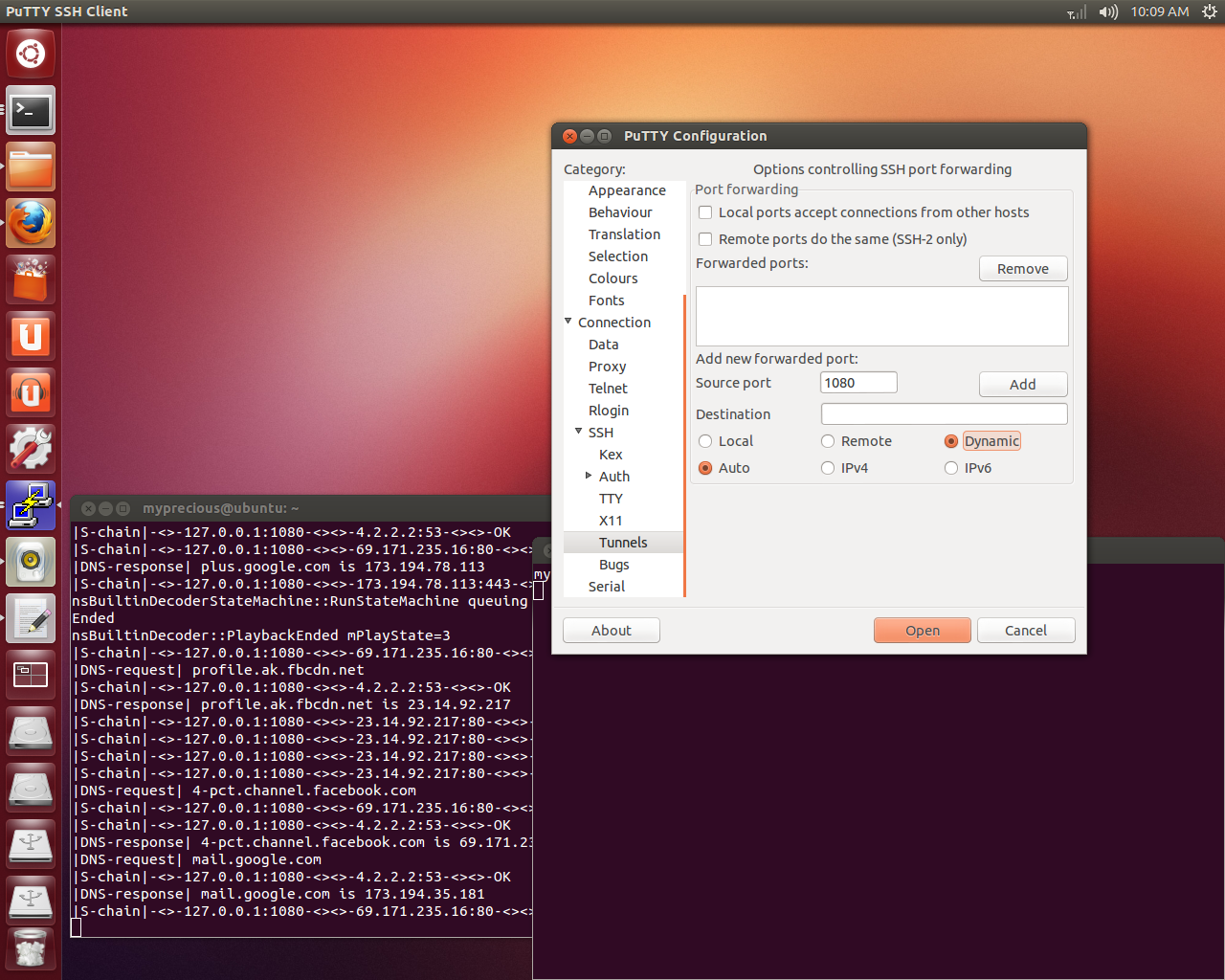The image size is (1225, 980).
Task: Select the Translation category
Action: 624,234
